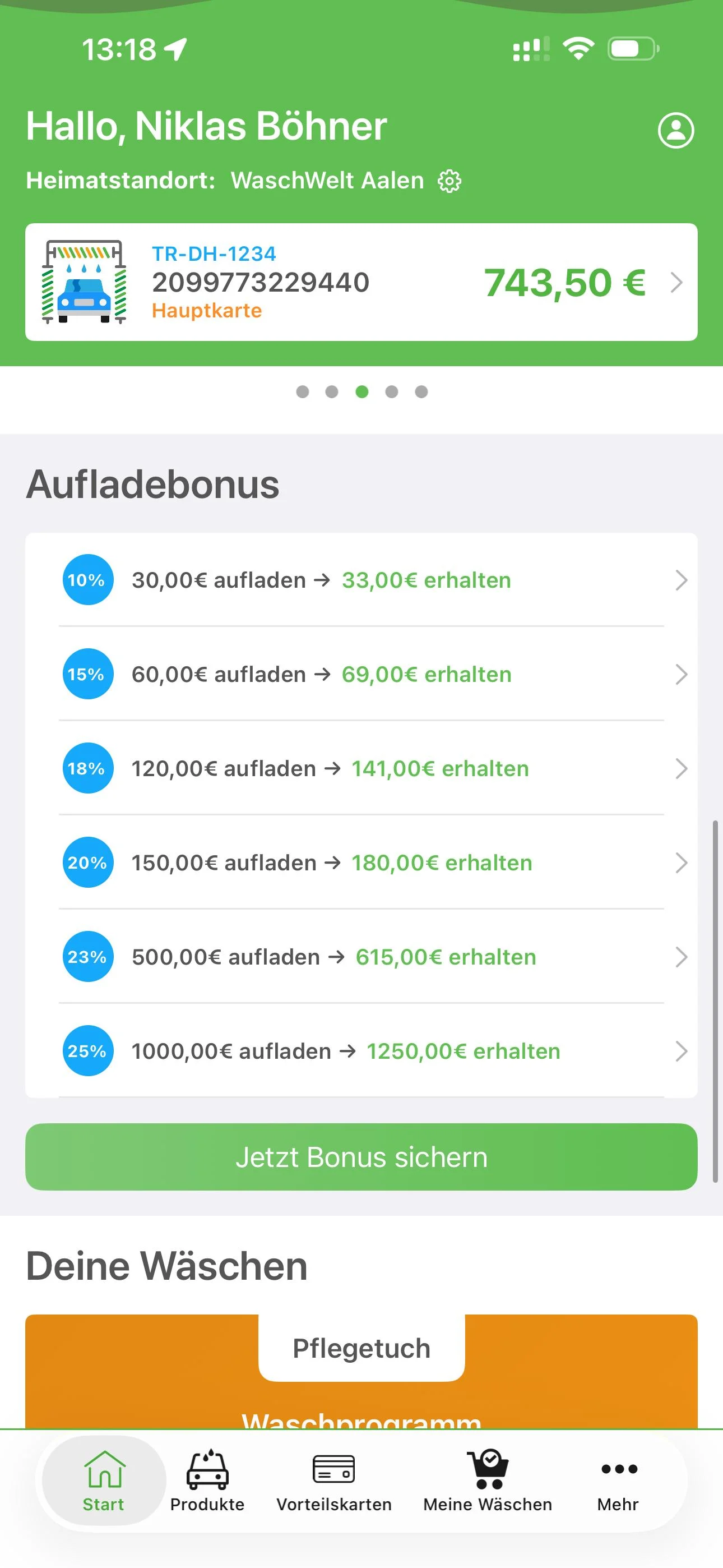Tap the Pflegetuch wash label
The width and height of the screenshot is (723, 1568).
tap(361, 1348)
